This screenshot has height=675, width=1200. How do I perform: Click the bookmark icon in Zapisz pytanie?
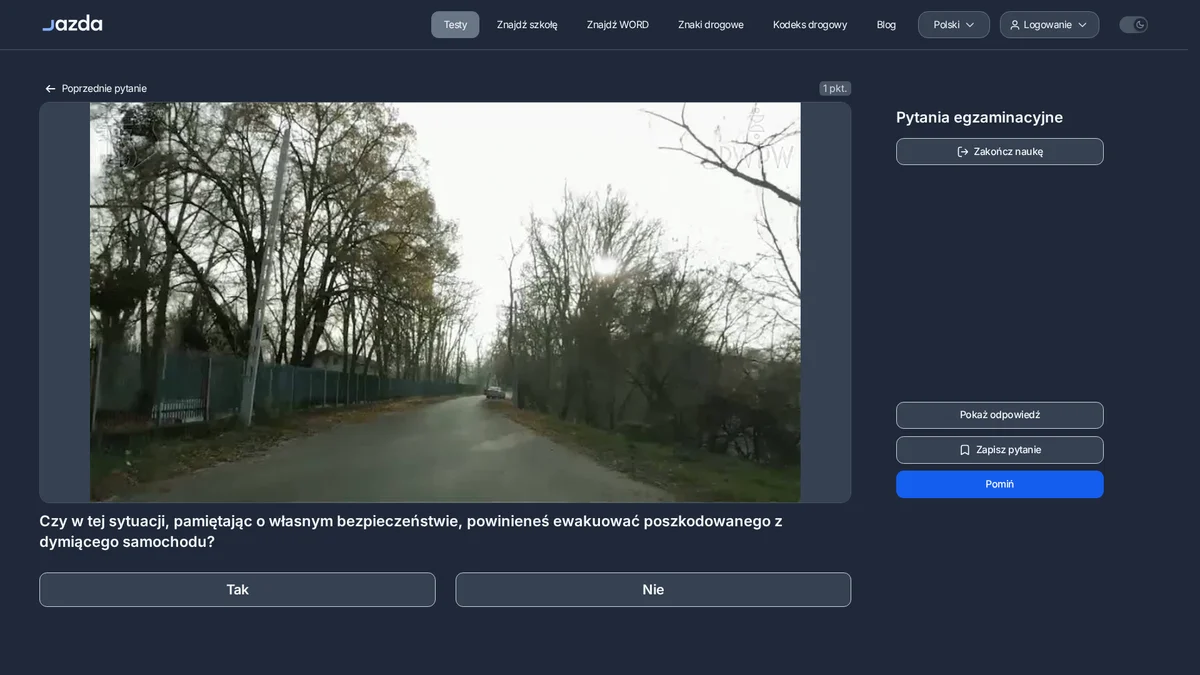coord(965,450)
